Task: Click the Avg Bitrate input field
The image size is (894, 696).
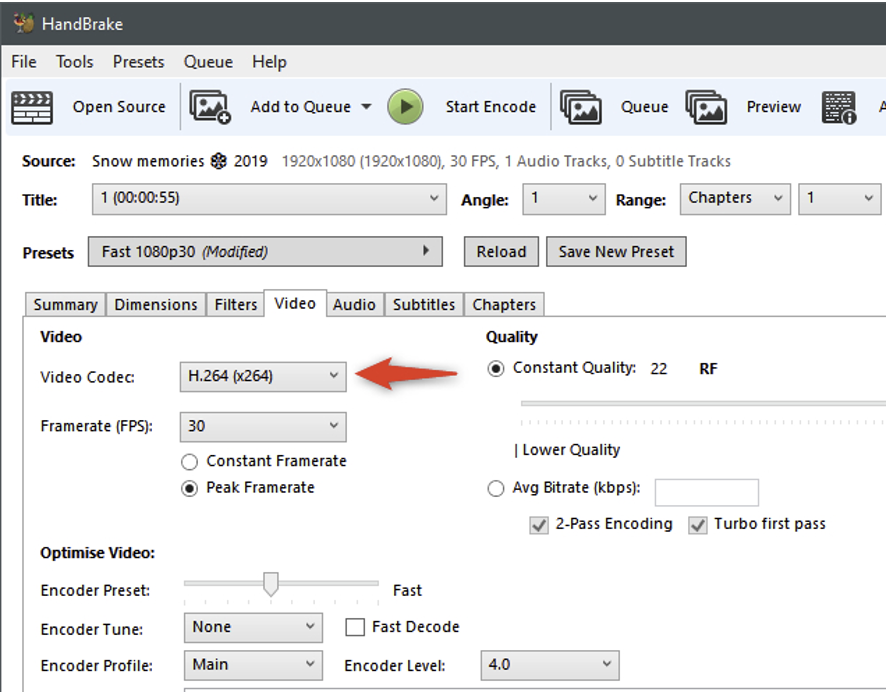Action: tap(706, 492)
